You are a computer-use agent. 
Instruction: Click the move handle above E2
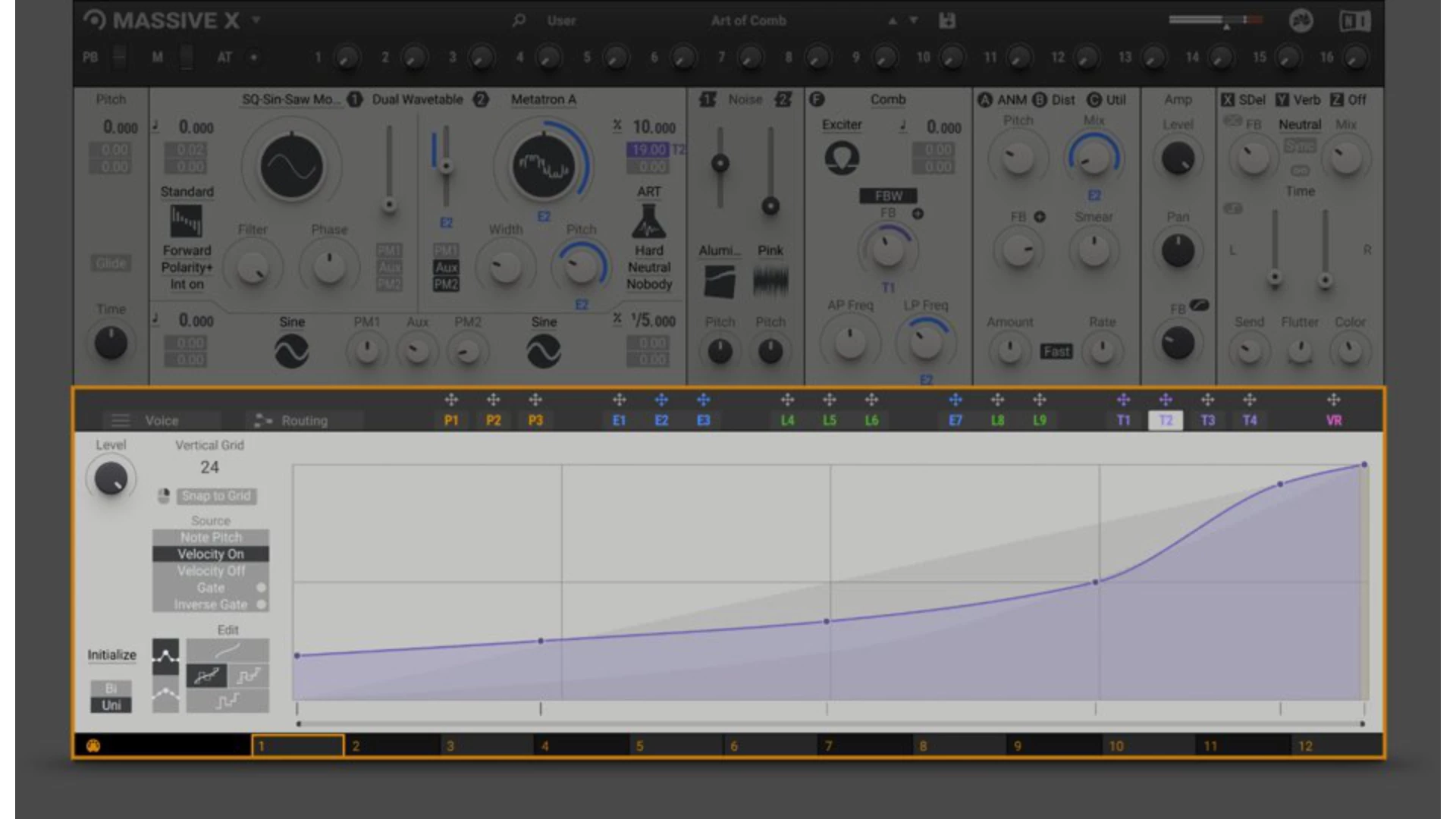(661, 400)
